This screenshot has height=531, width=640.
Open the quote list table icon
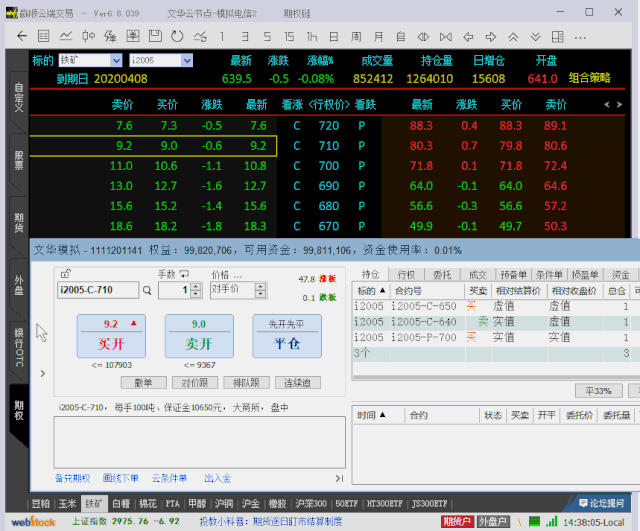(x=43, y=36)
